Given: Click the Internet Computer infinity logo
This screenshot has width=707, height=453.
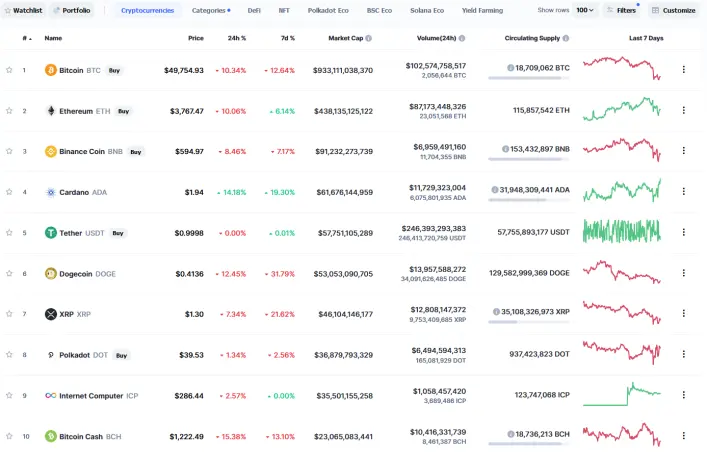Looking at the screenshot, I should tap(50, 396).
